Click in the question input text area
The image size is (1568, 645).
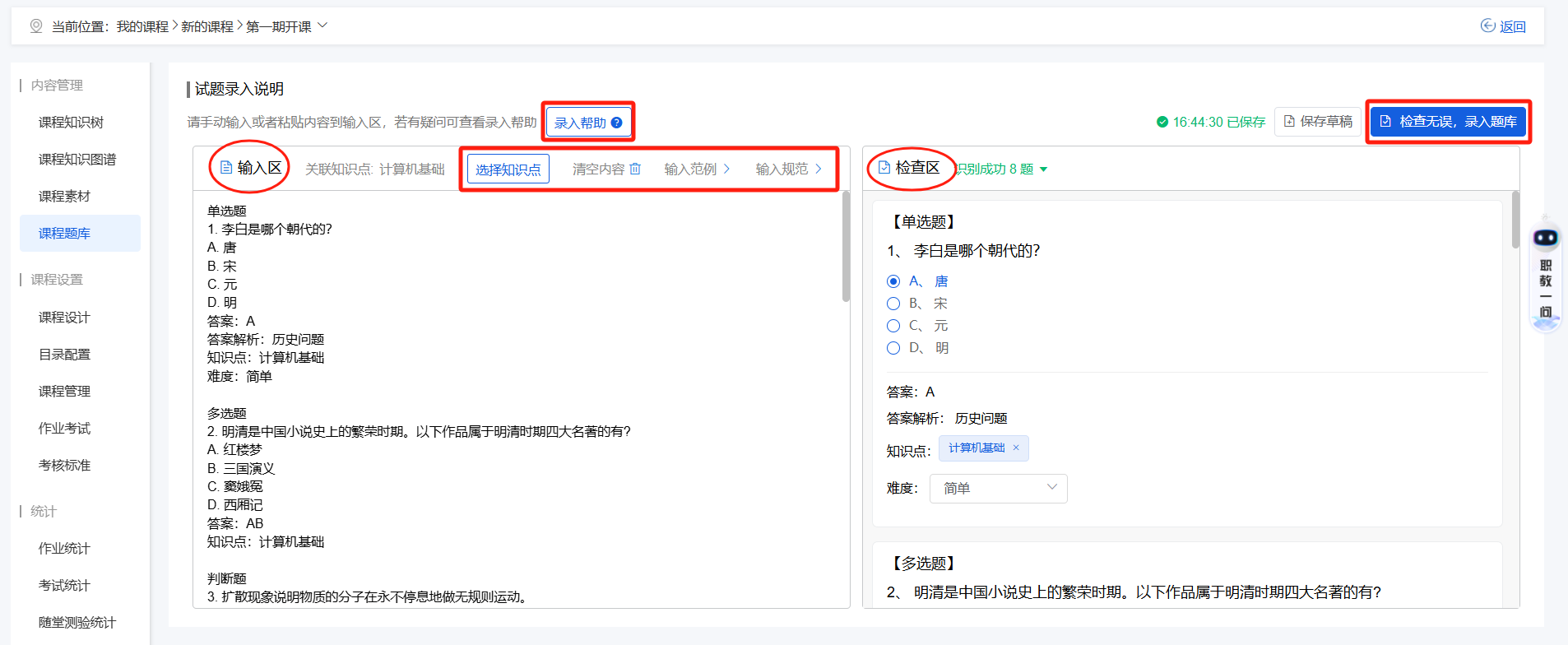click(518, 400)
